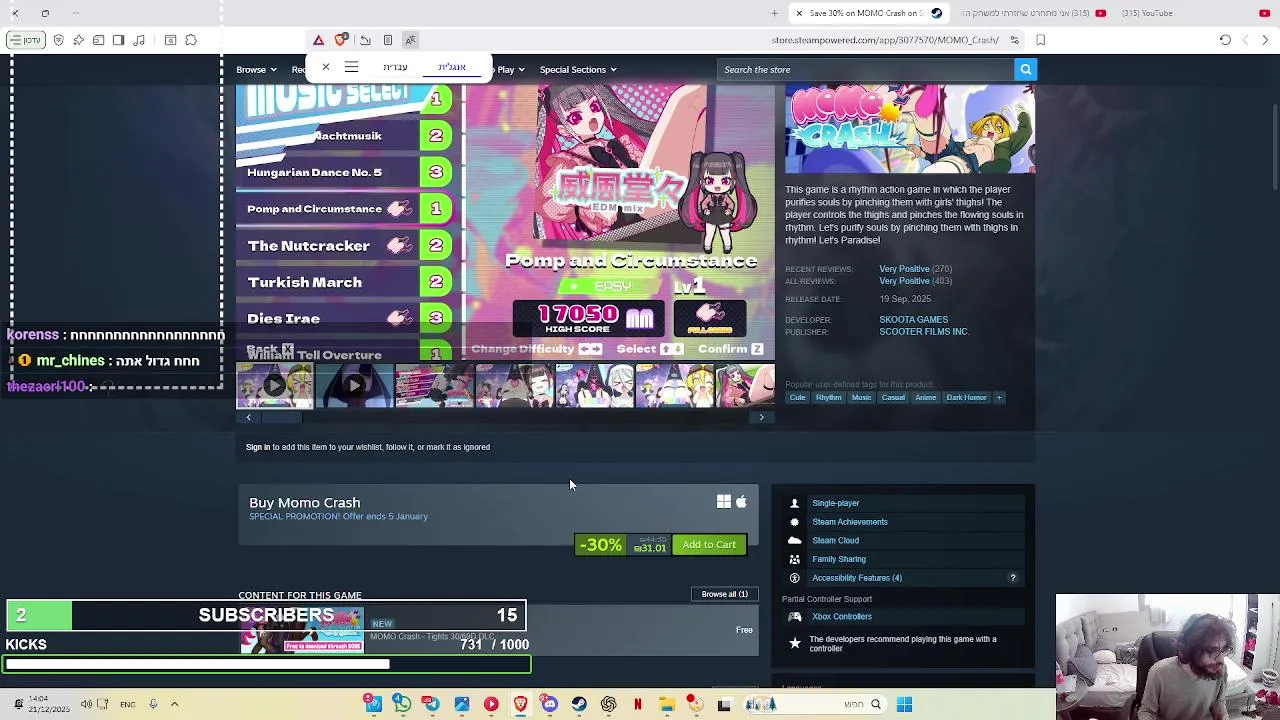Image resolution: width=1280 pixels, height=720 pixels.
Task: Open Netflix icon in the taskbar
Action: coord(637,704)
